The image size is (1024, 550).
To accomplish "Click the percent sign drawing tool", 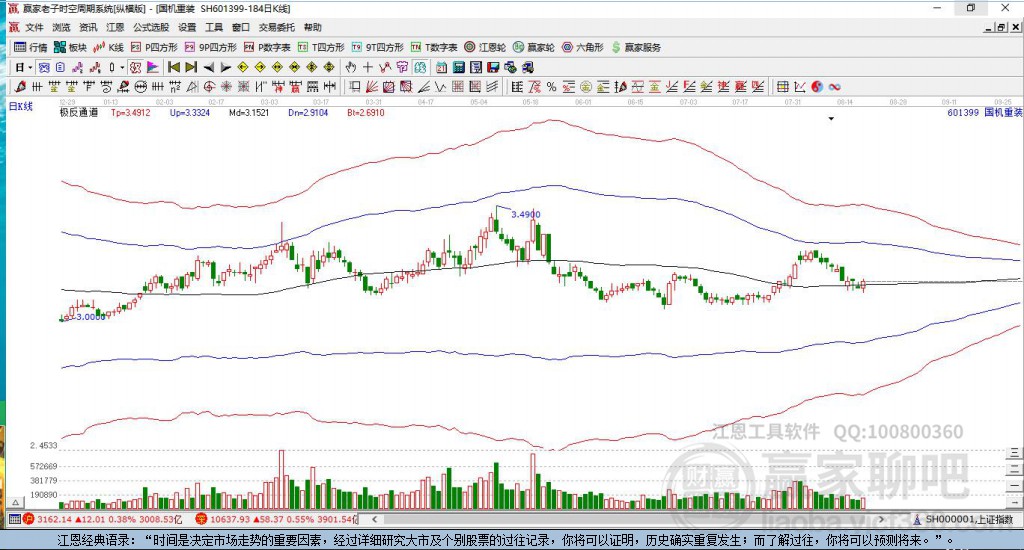I will pos(551,86).
